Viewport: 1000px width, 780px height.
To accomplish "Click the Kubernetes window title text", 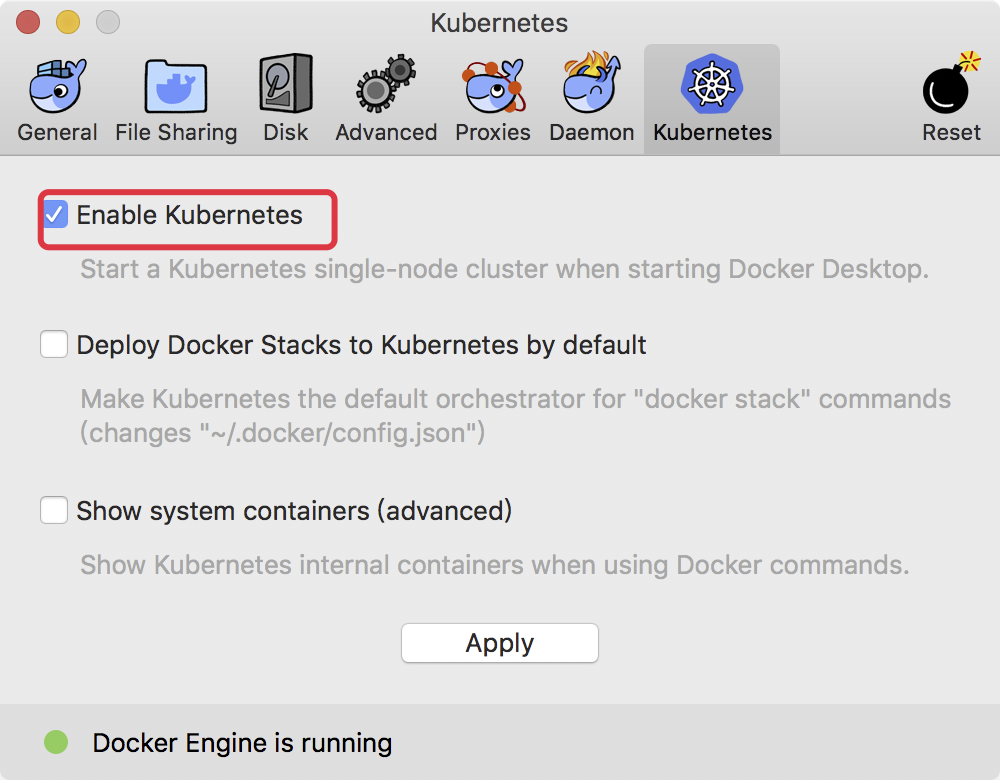I will coord(499,23).
